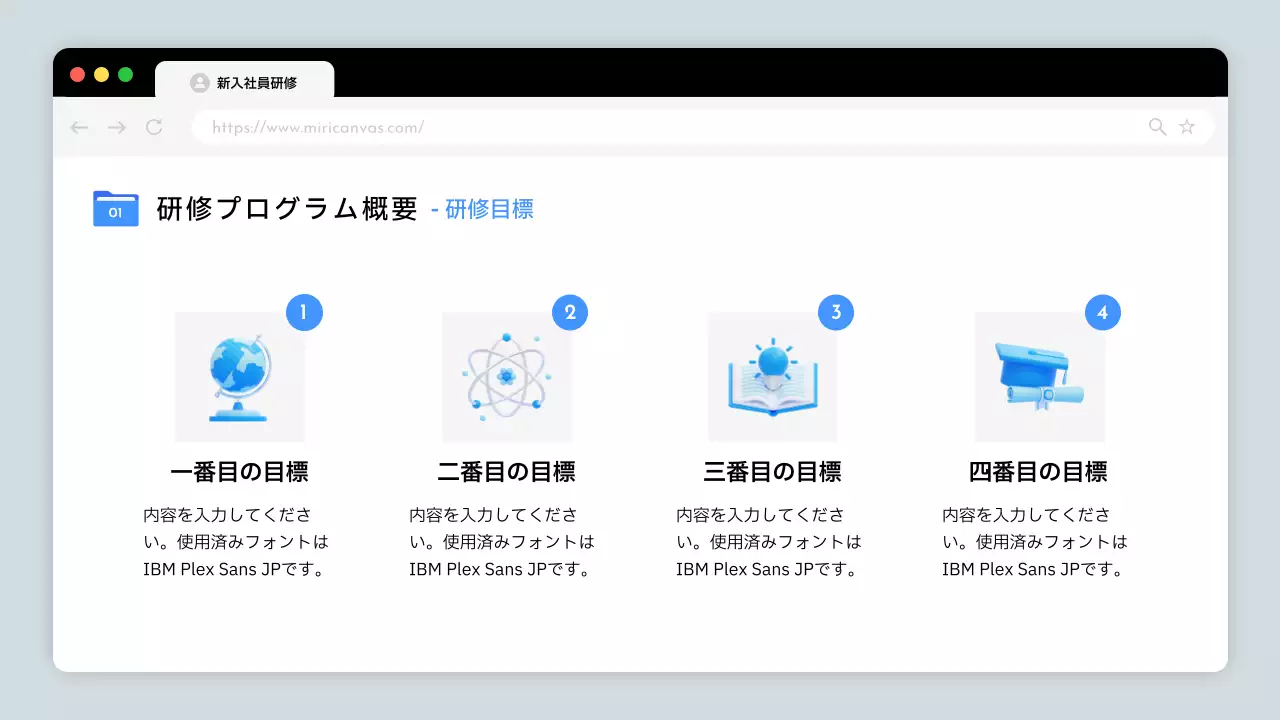Click the blue folder icon labeled 01
This screenshot has width=1280, height=720.
pos(115,209)
